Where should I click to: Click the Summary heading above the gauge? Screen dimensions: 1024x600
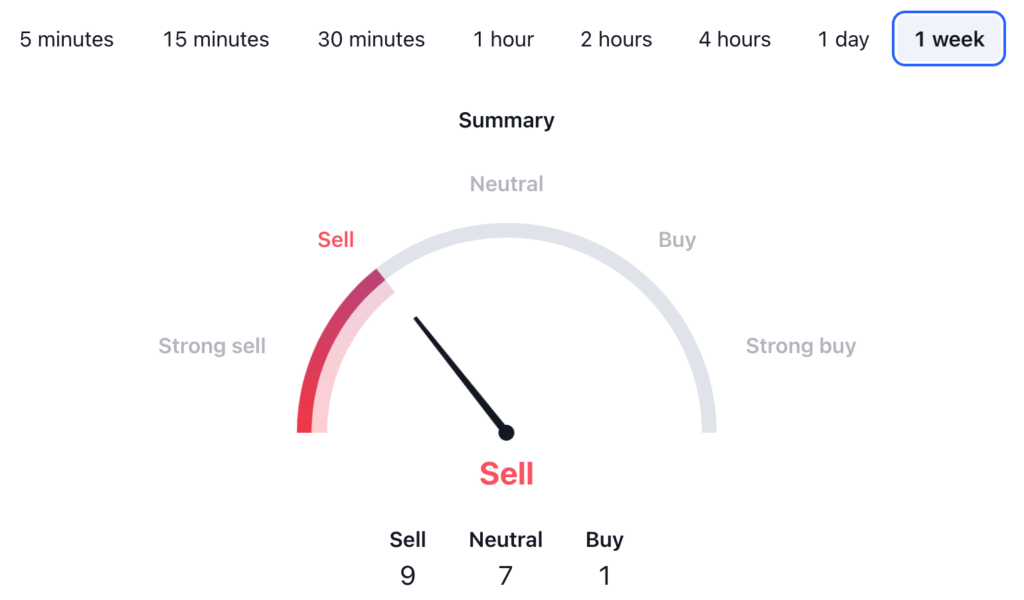506,121
